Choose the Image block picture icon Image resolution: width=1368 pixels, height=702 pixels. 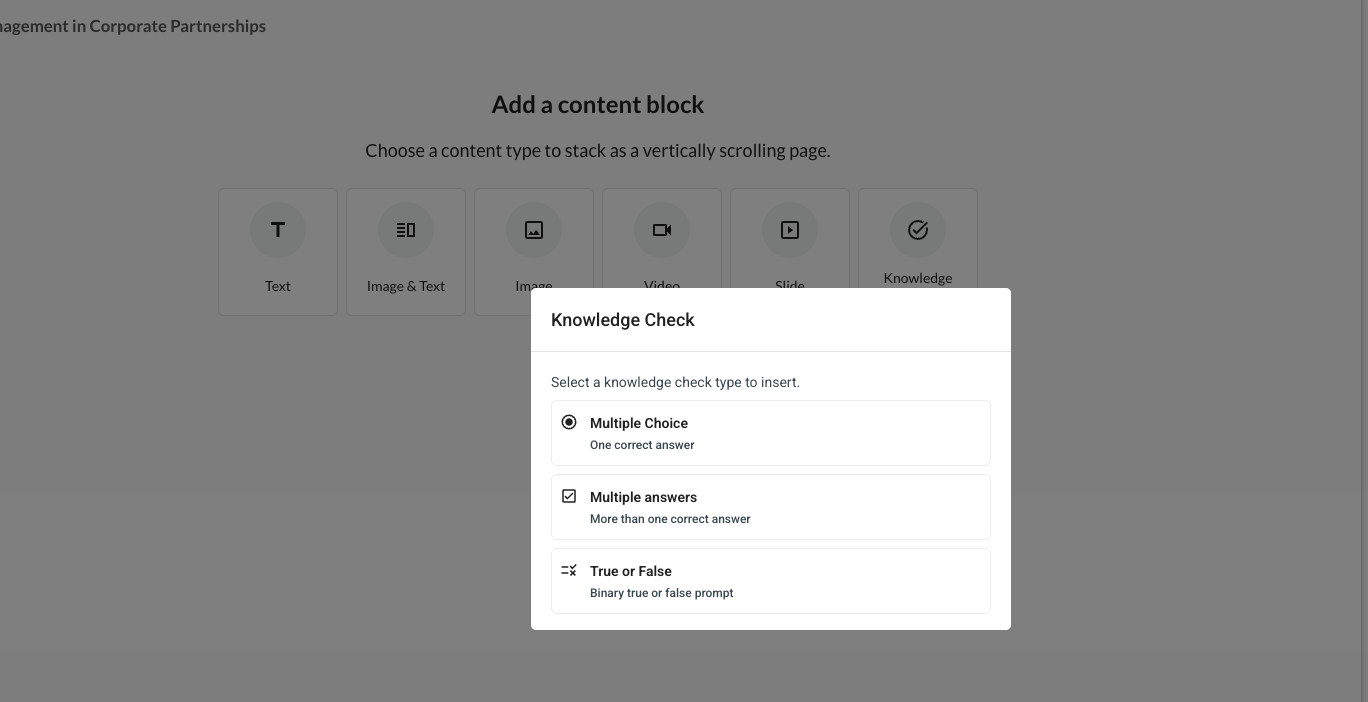pos(534,230)
